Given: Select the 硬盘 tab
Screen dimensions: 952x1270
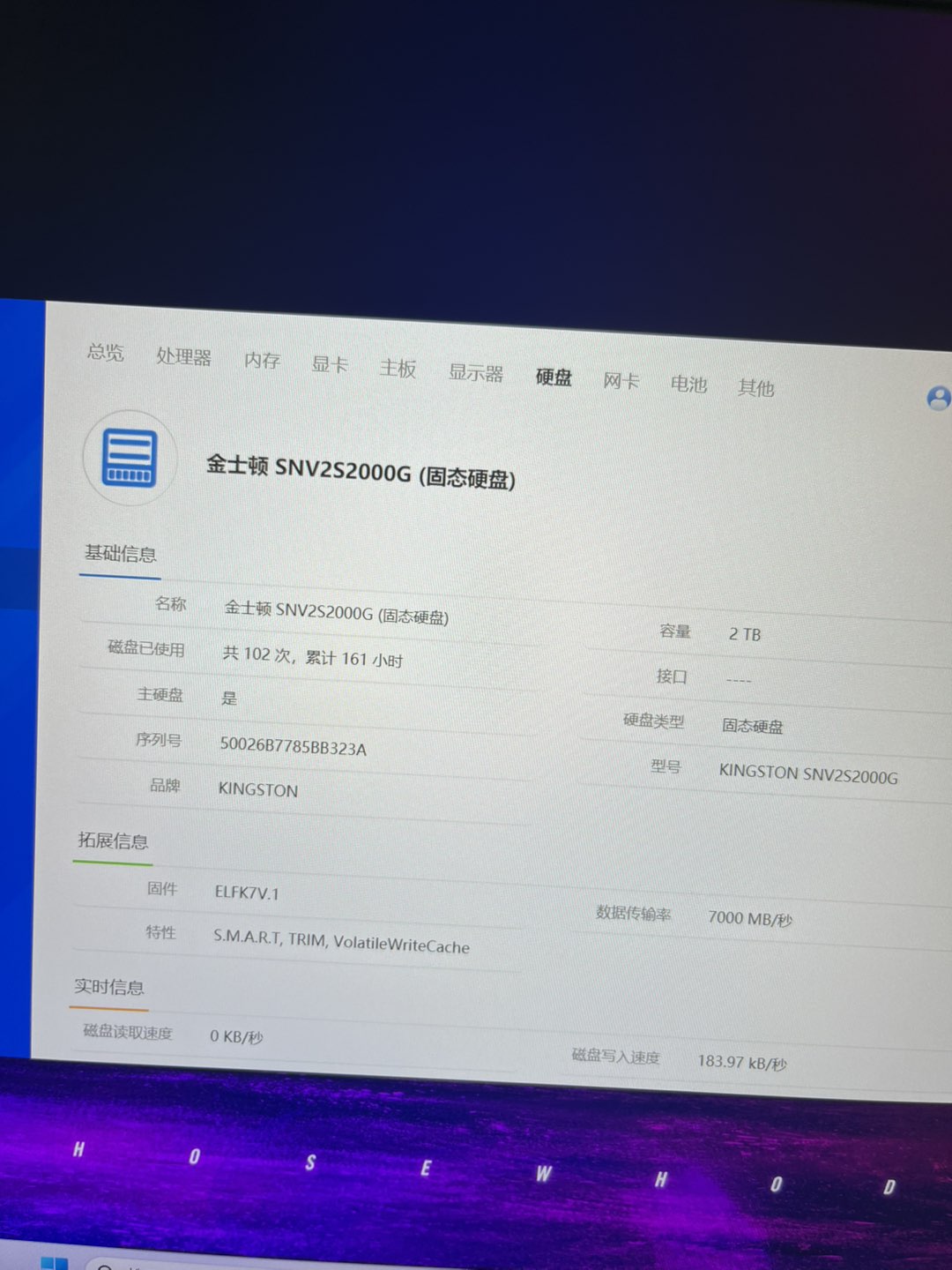Looking at the screenshot, I should [554, 377].
